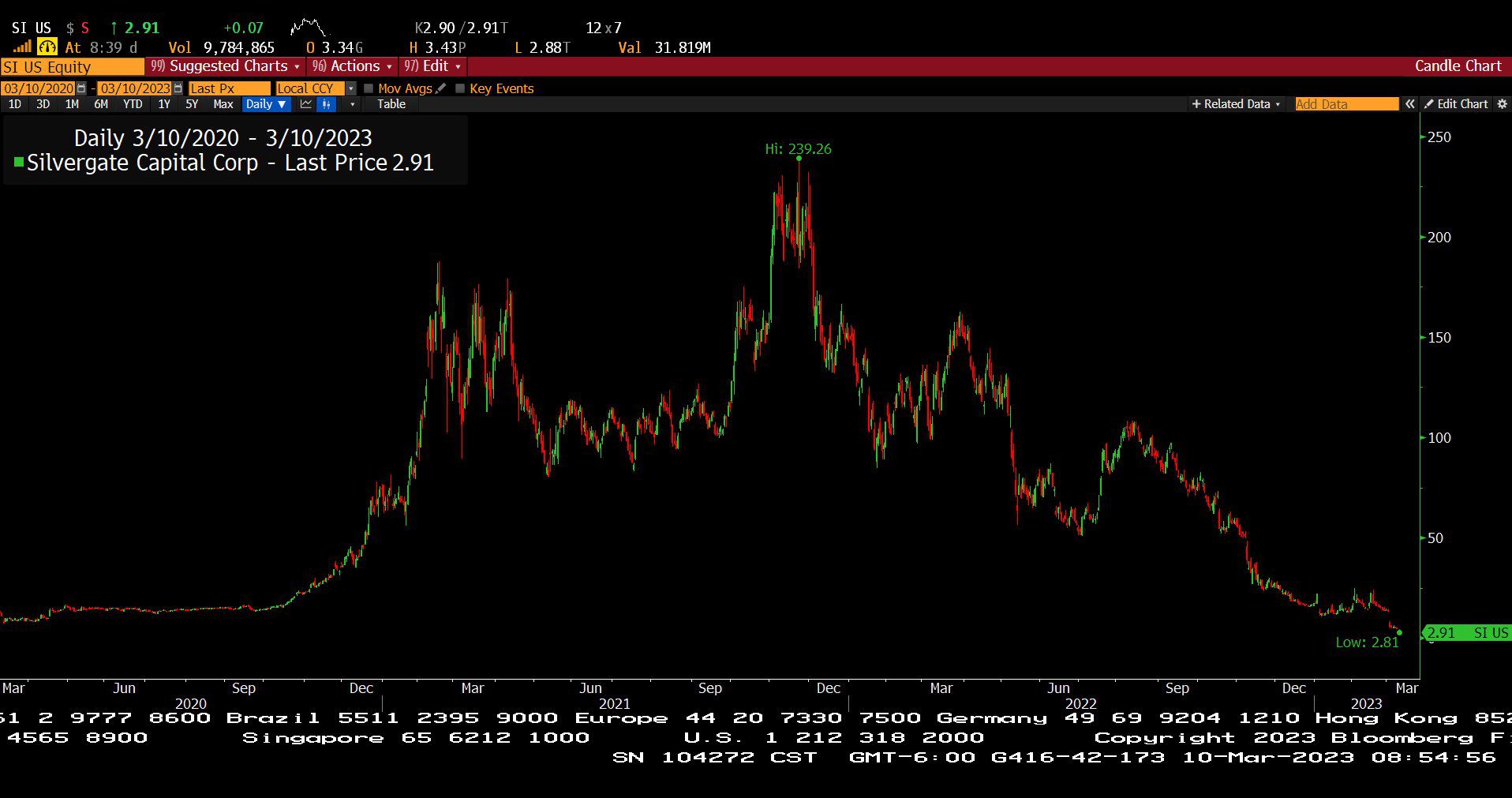Select the Max range tab
Viewport: 1512px width, 798px height.
[x=223, y=104]
